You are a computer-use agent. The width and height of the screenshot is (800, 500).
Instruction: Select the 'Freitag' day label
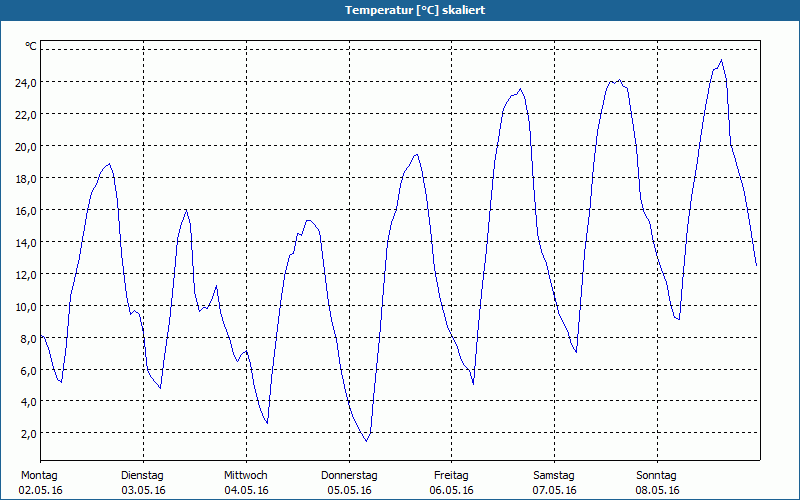click(x=451, y=476)
